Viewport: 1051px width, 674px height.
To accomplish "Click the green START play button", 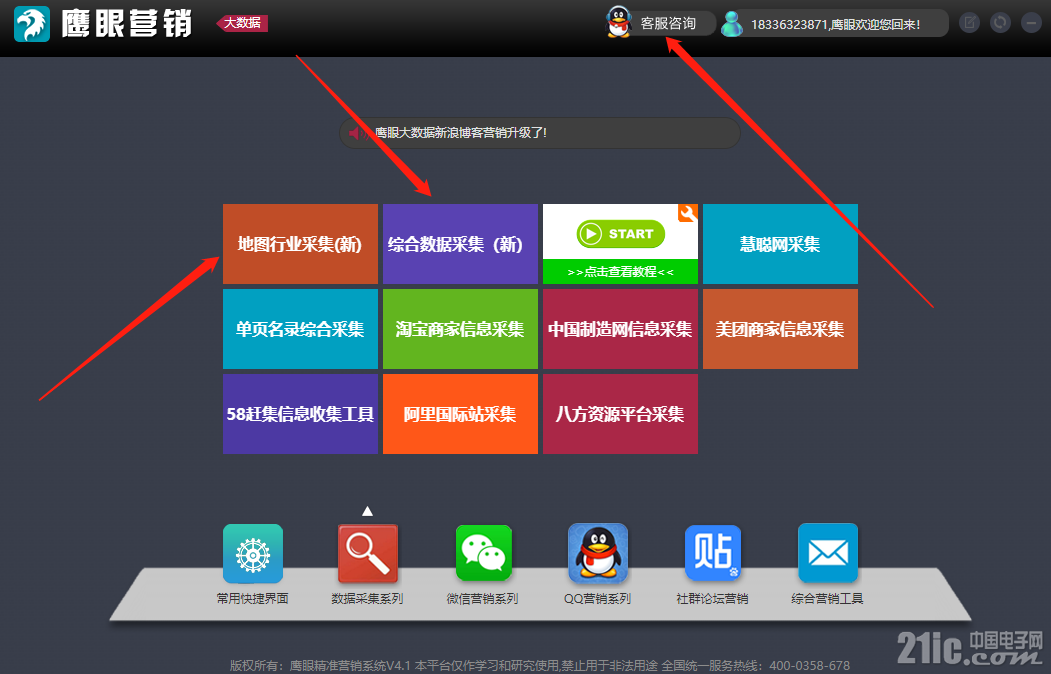I will pos(621,234).
